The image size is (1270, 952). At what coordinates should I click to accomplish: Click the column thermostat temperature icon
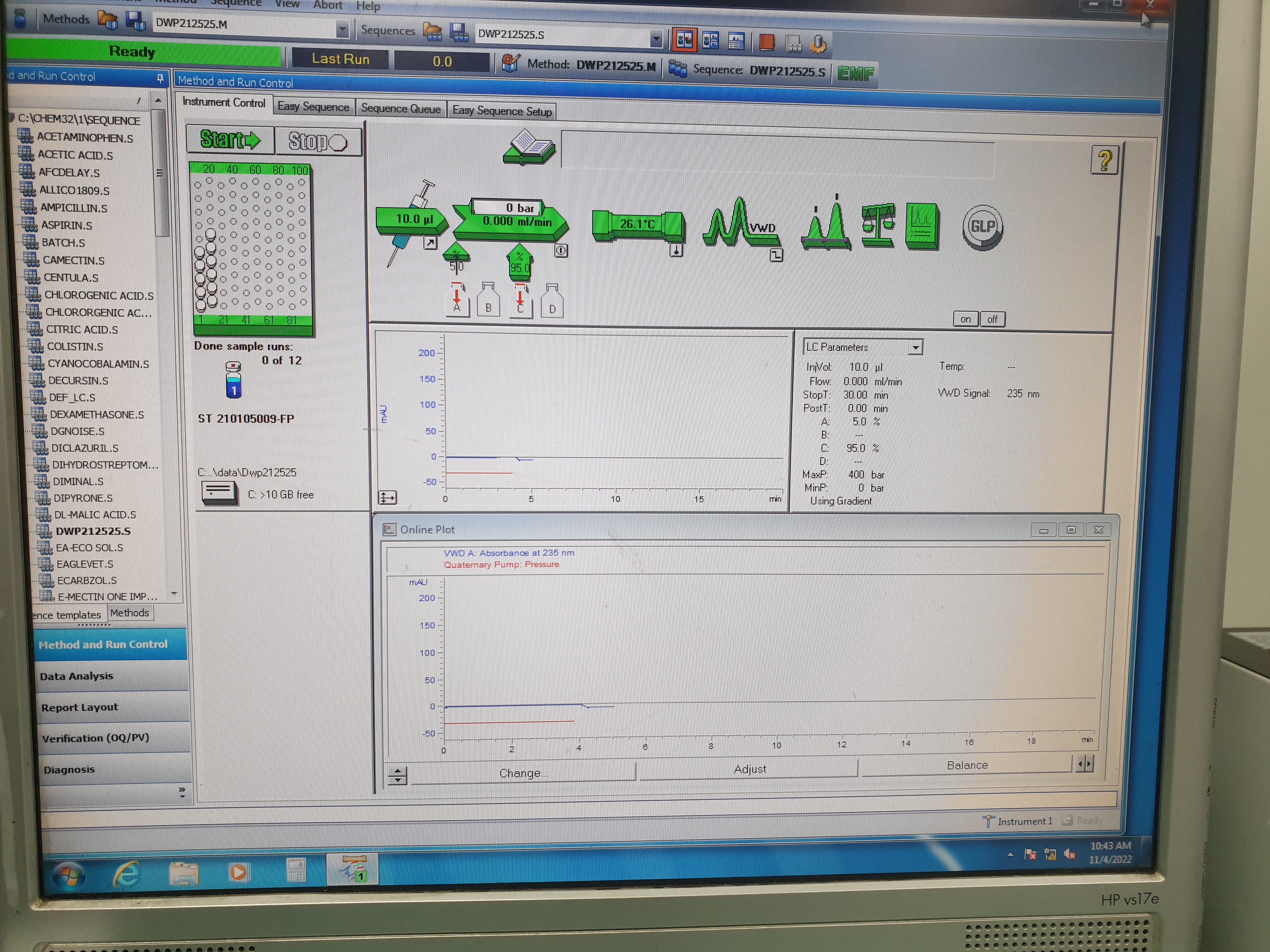click(x=637, y=225)
